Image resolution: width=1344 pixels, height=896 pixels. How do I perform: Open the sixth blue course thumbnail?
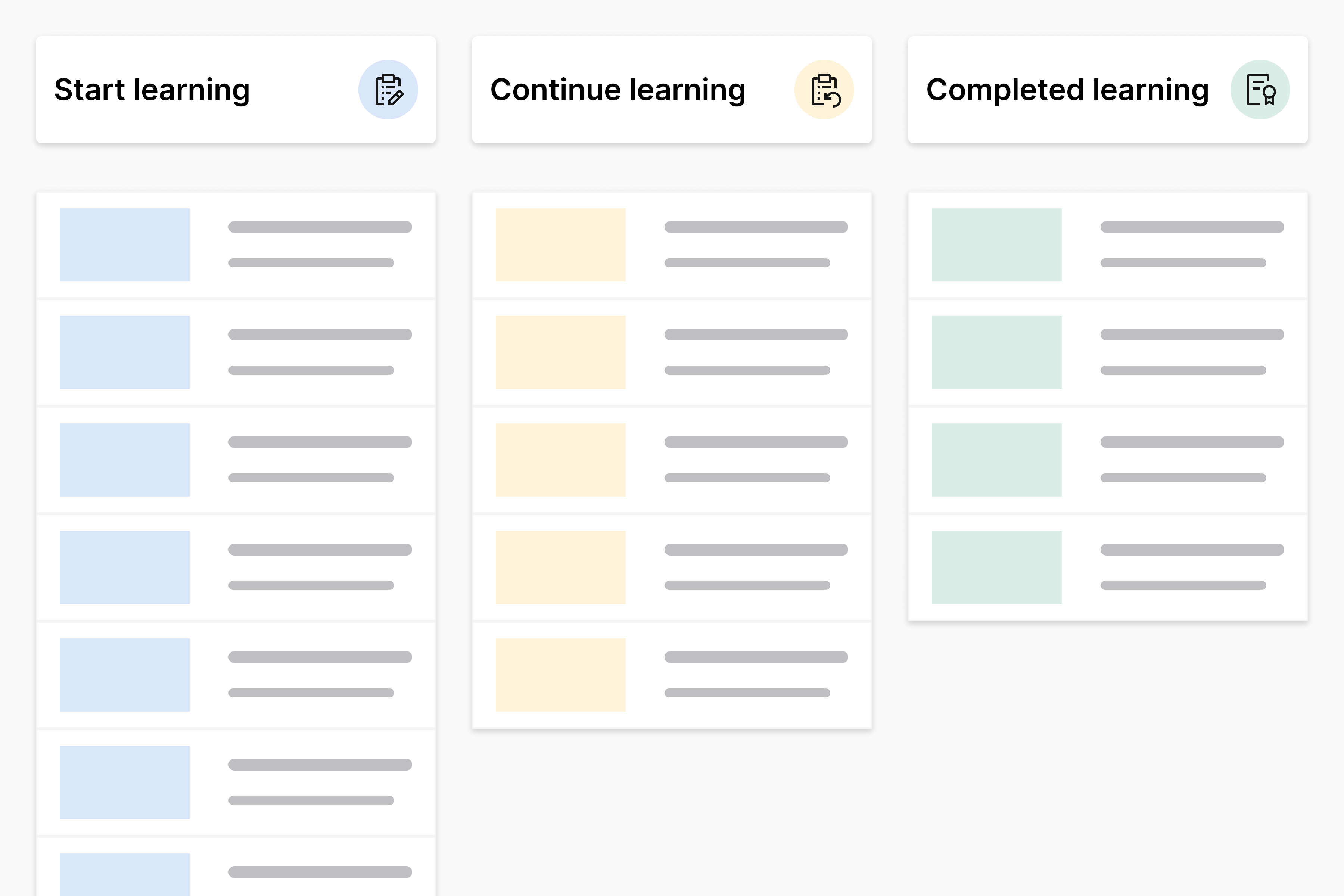[125, 782]
